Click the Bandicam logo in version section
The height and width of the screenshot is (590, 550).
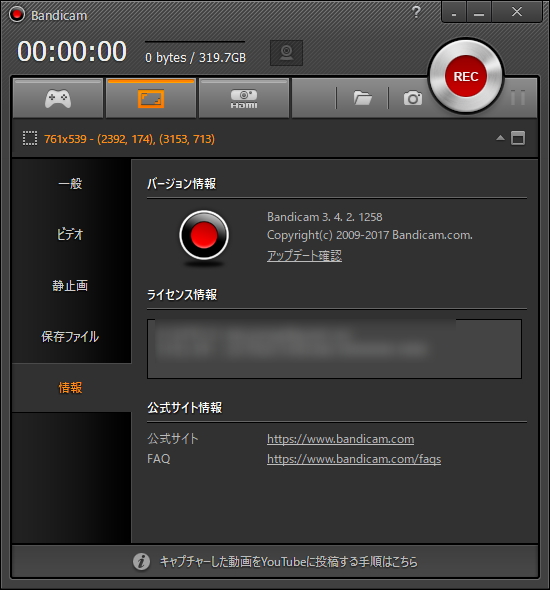[204, 236]
